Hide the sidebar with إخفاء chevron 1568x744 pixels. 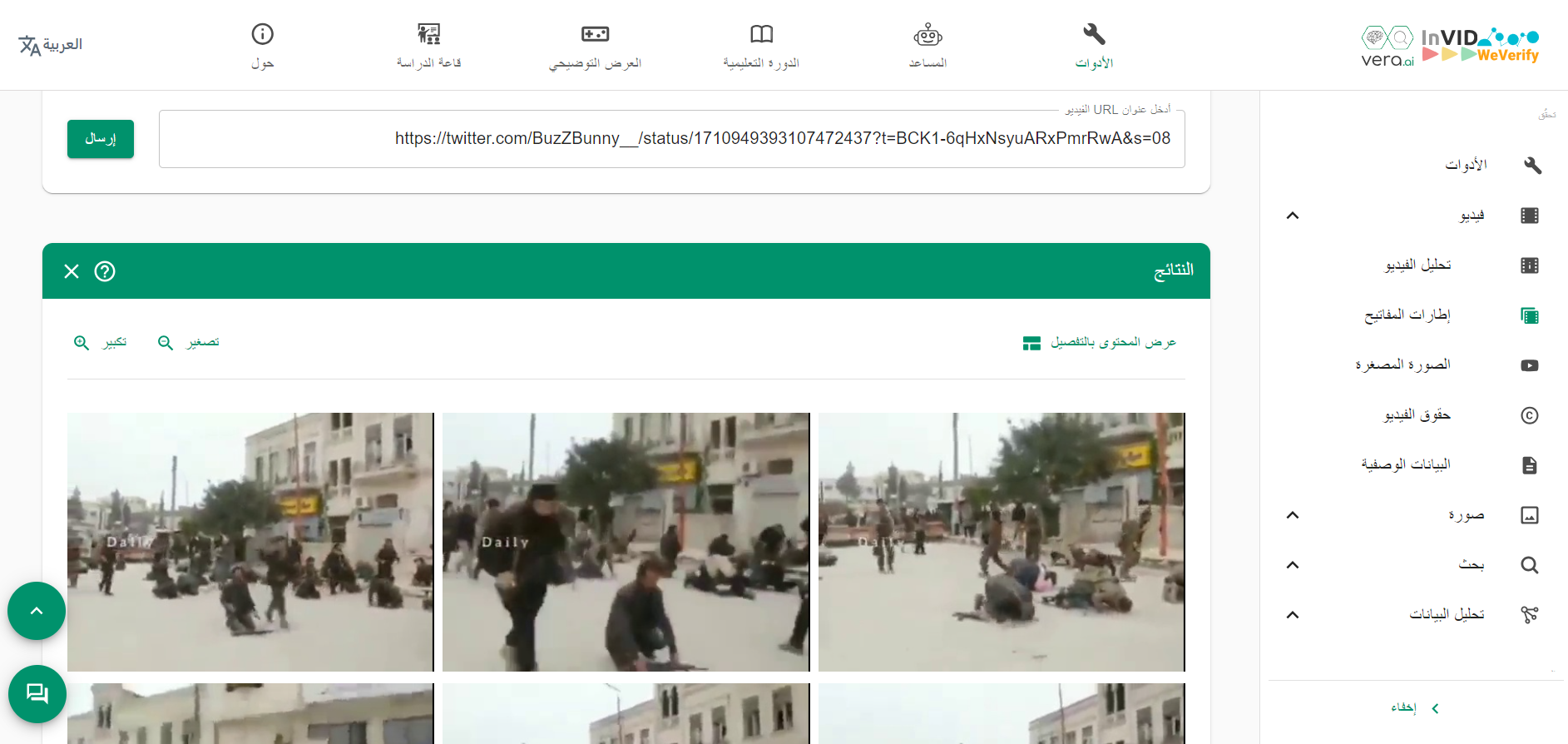pyautogui.click(x=1435, y=708)
